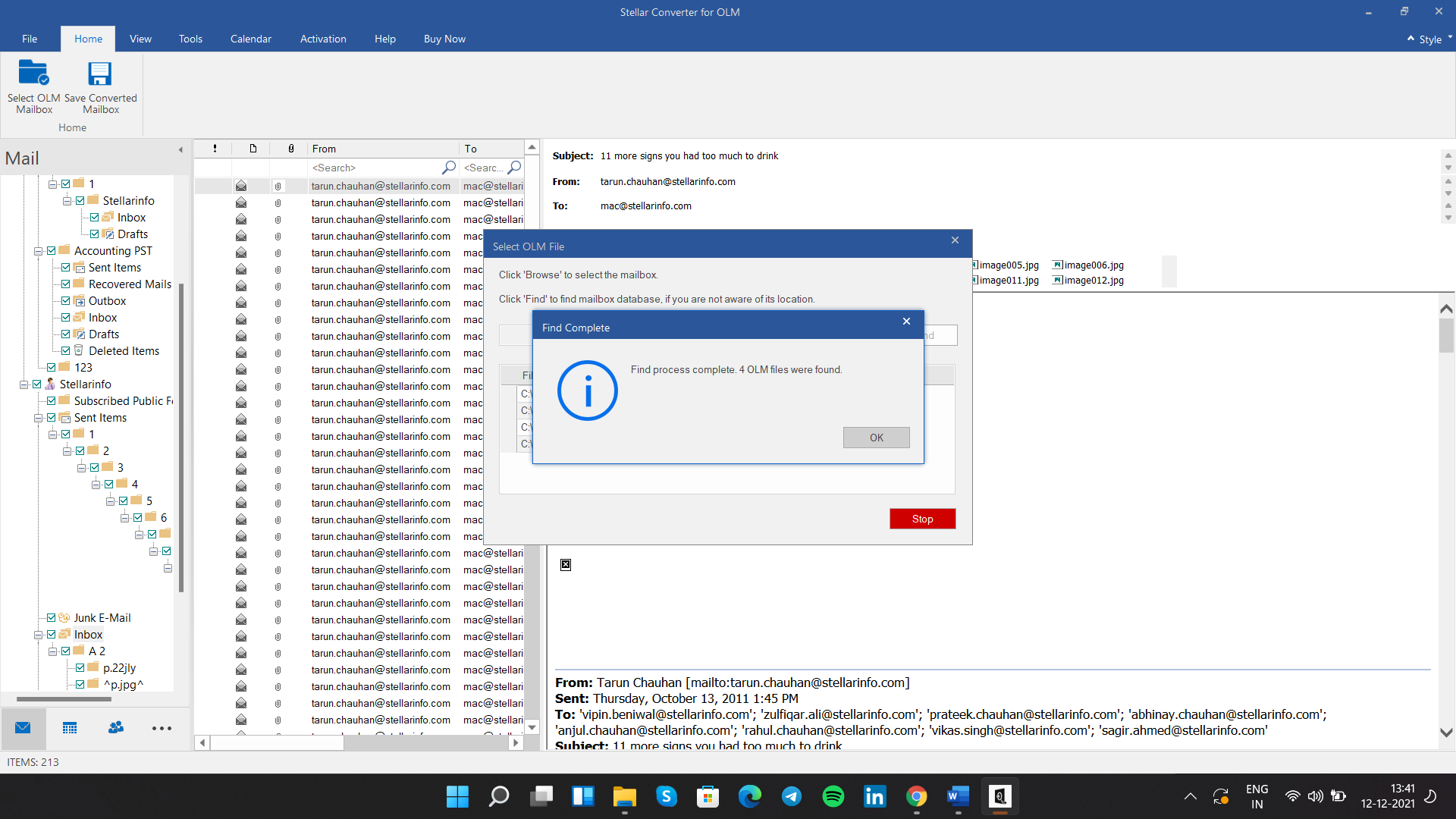
Task: Open LinkedIn from taskbar
Action: (874, 796)
